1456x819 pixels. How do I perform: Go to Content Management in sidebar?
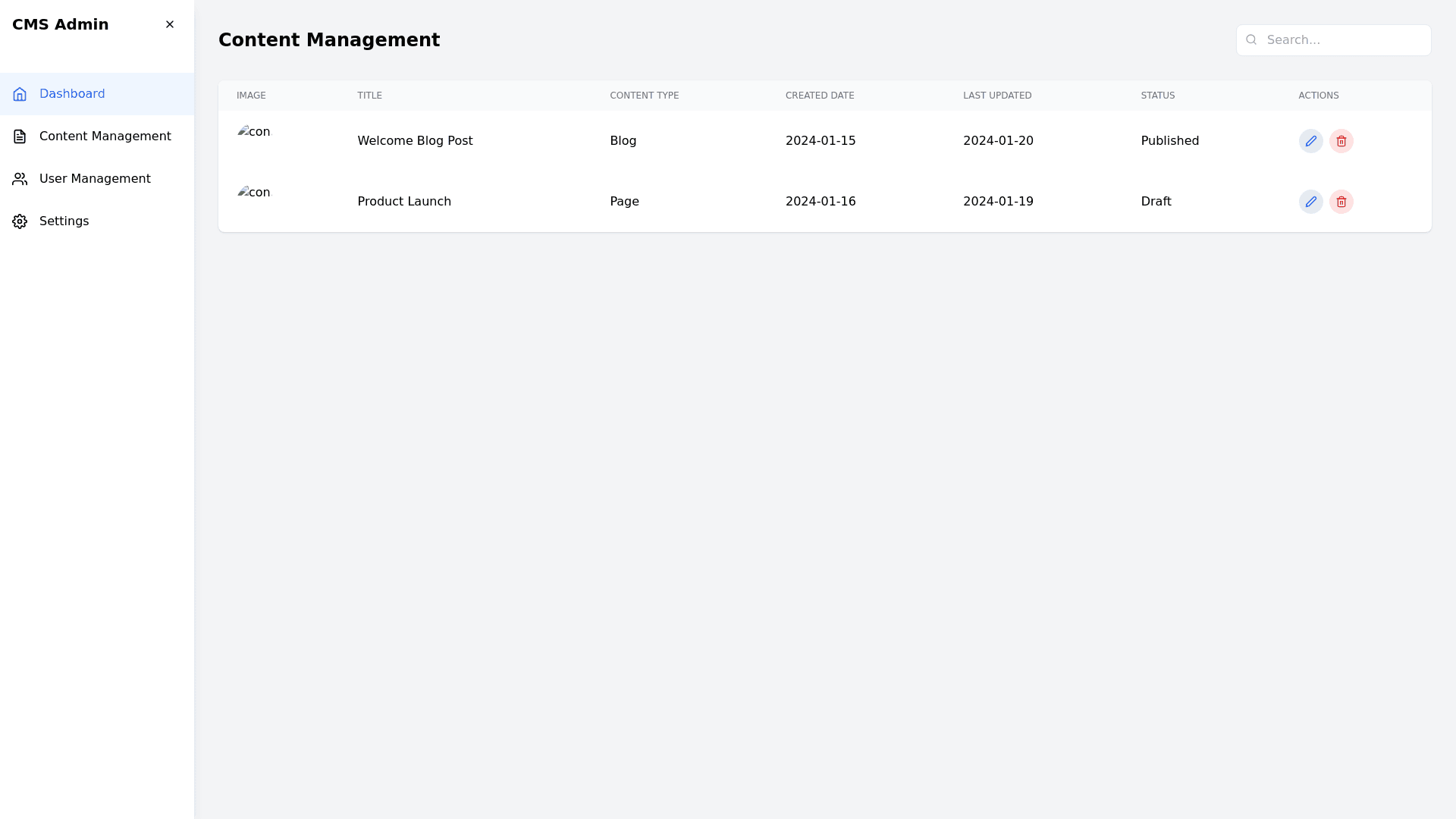[105, 136]
